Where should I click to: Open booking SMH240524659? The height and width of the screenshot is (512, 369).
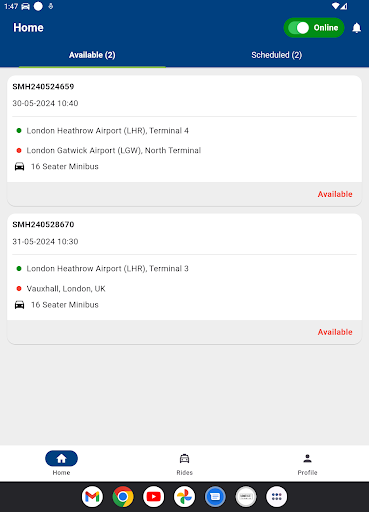tap(43, 87)
